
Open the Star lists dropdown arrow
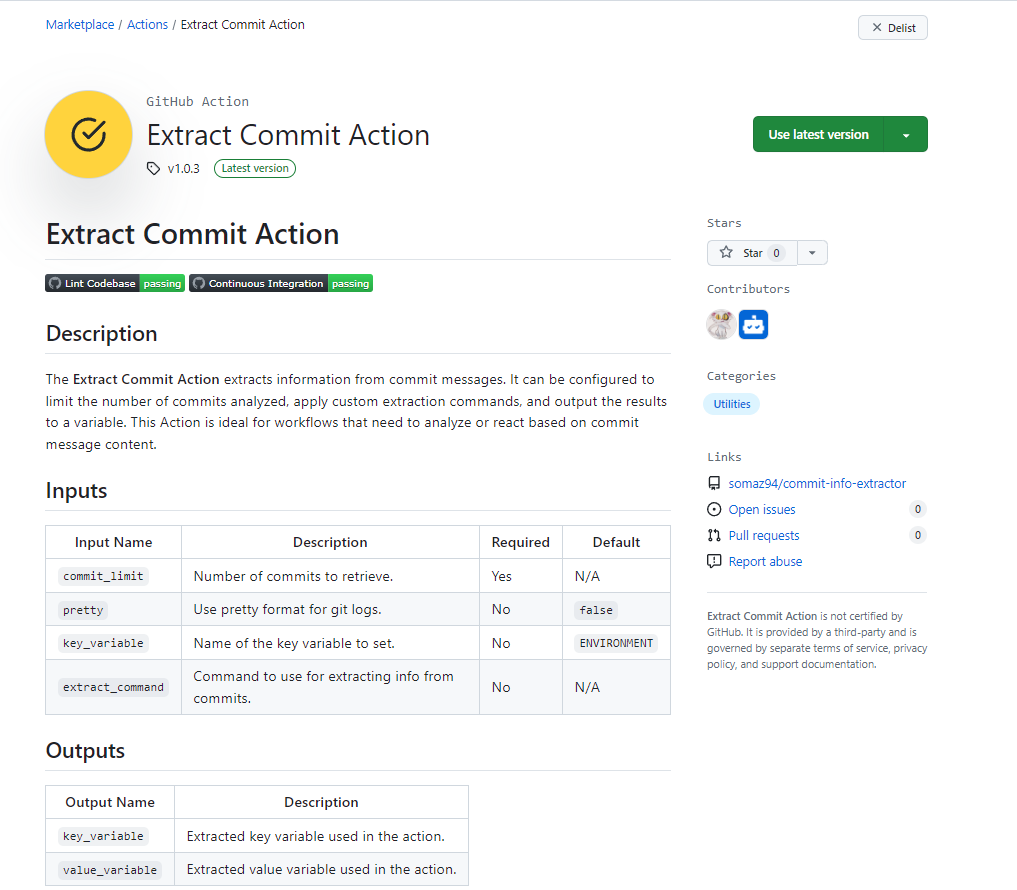(812, 252)
